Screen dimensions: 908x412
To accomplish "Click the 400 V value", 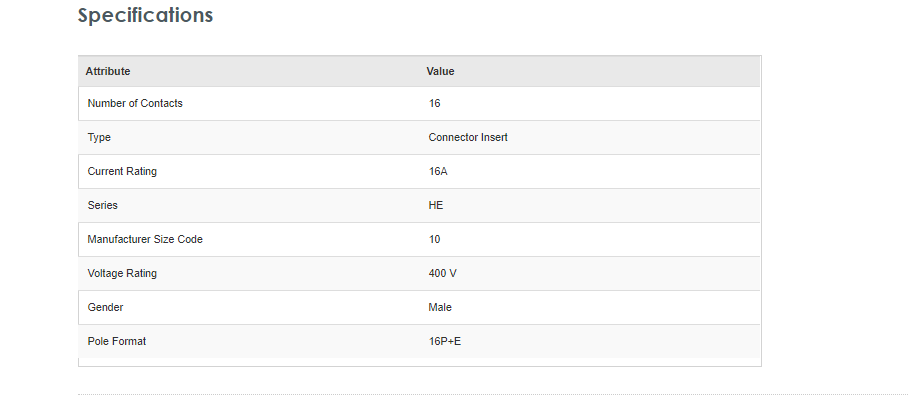I will pos(442,273).
